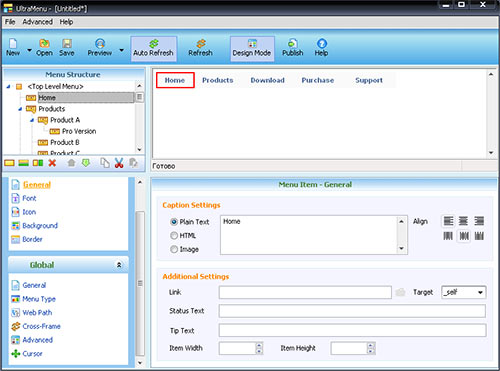
Task: Open Global Advanced settings
Action: [38, 340]
